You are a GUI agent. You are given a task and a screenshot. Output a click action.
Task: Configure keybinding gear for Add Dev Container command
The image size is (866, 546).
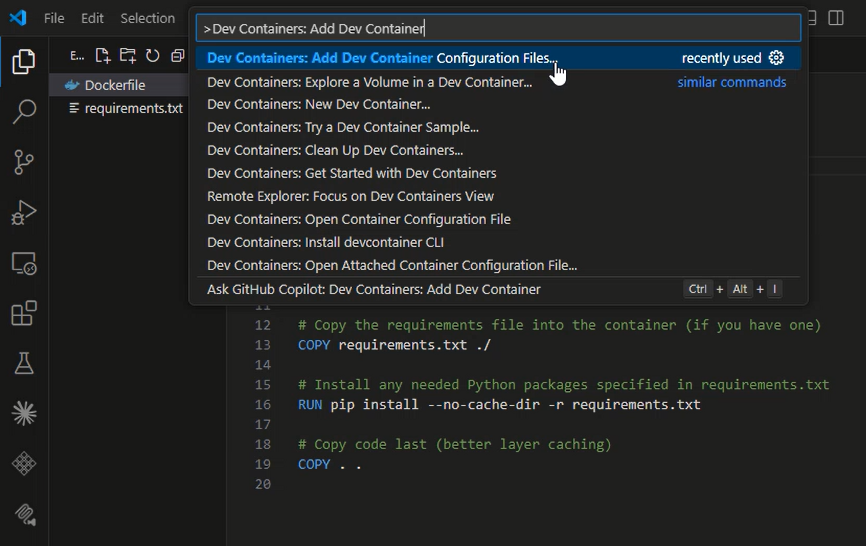pos(776,58)
